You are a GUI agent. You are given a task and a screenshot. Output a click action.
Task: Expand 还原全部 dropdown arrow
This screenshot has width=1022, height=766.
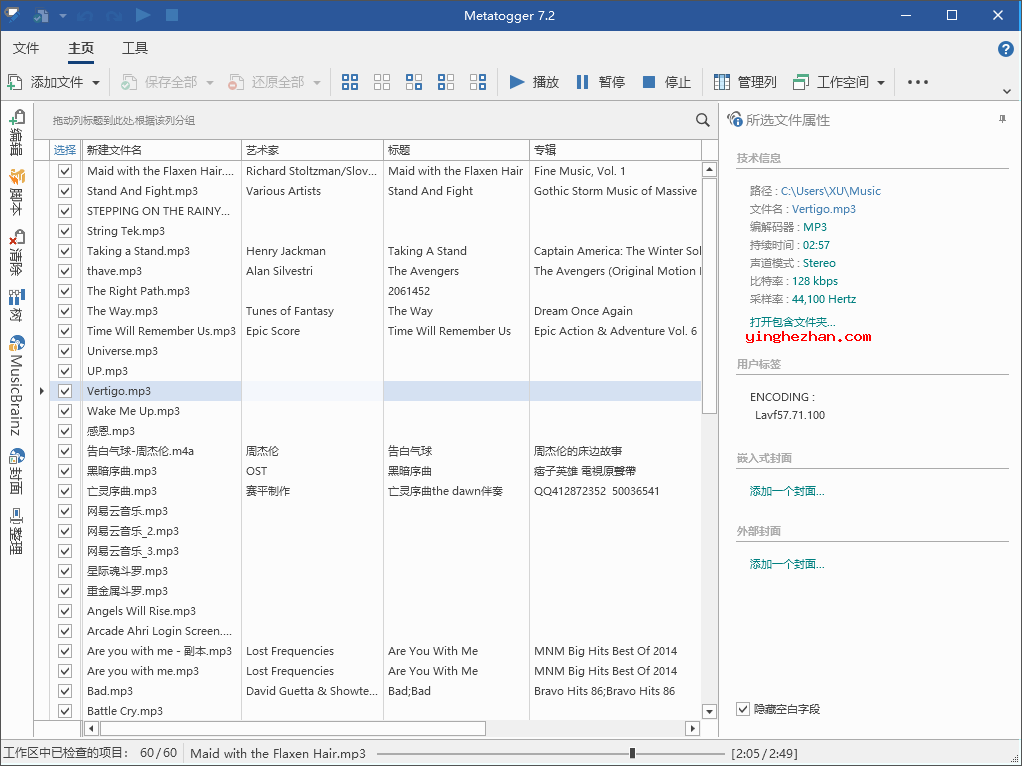(317, 83)
